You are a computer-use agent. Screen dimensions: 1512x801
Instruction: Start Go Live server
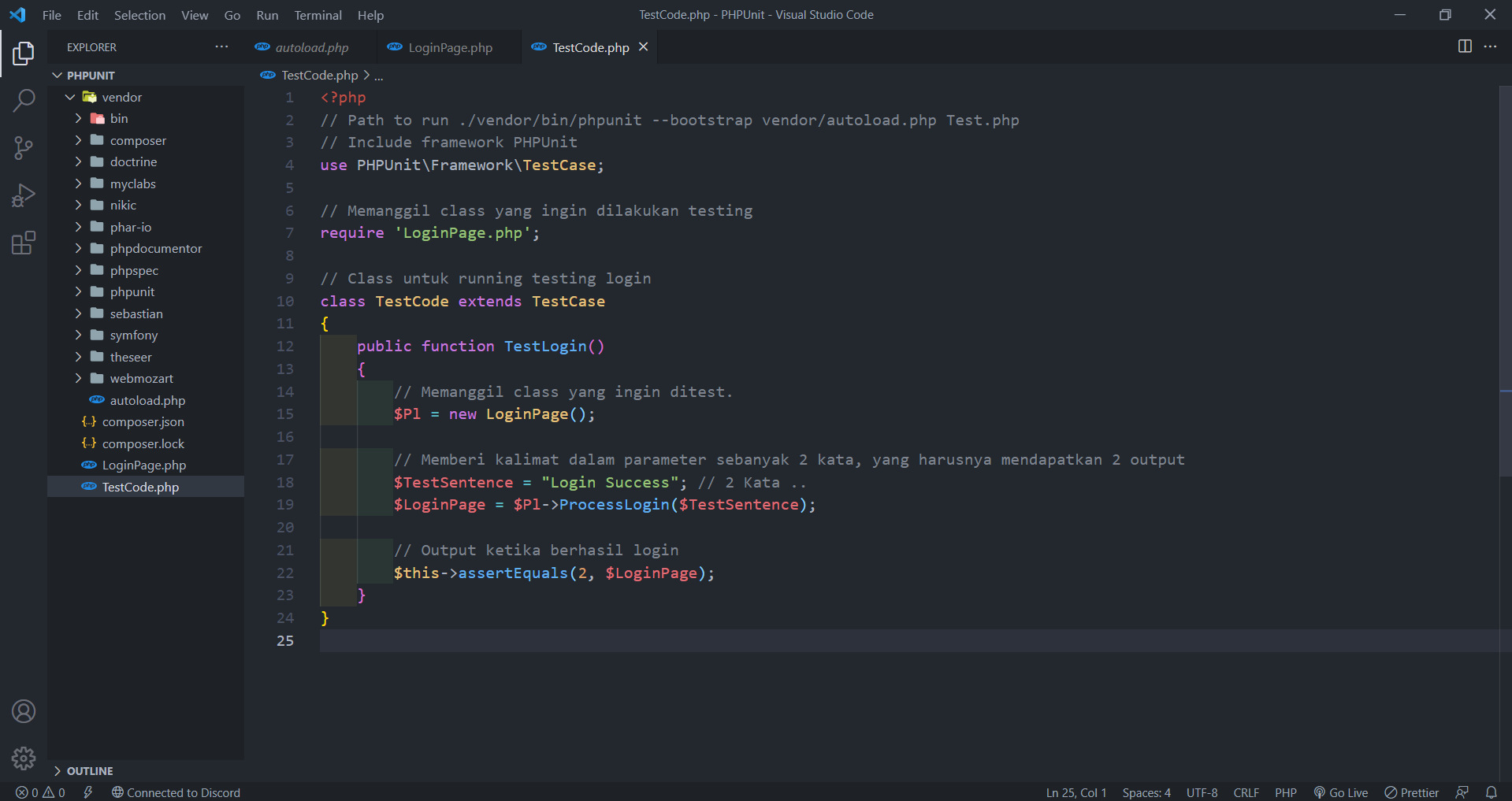pyautogui.click(x=1341, y=792)
